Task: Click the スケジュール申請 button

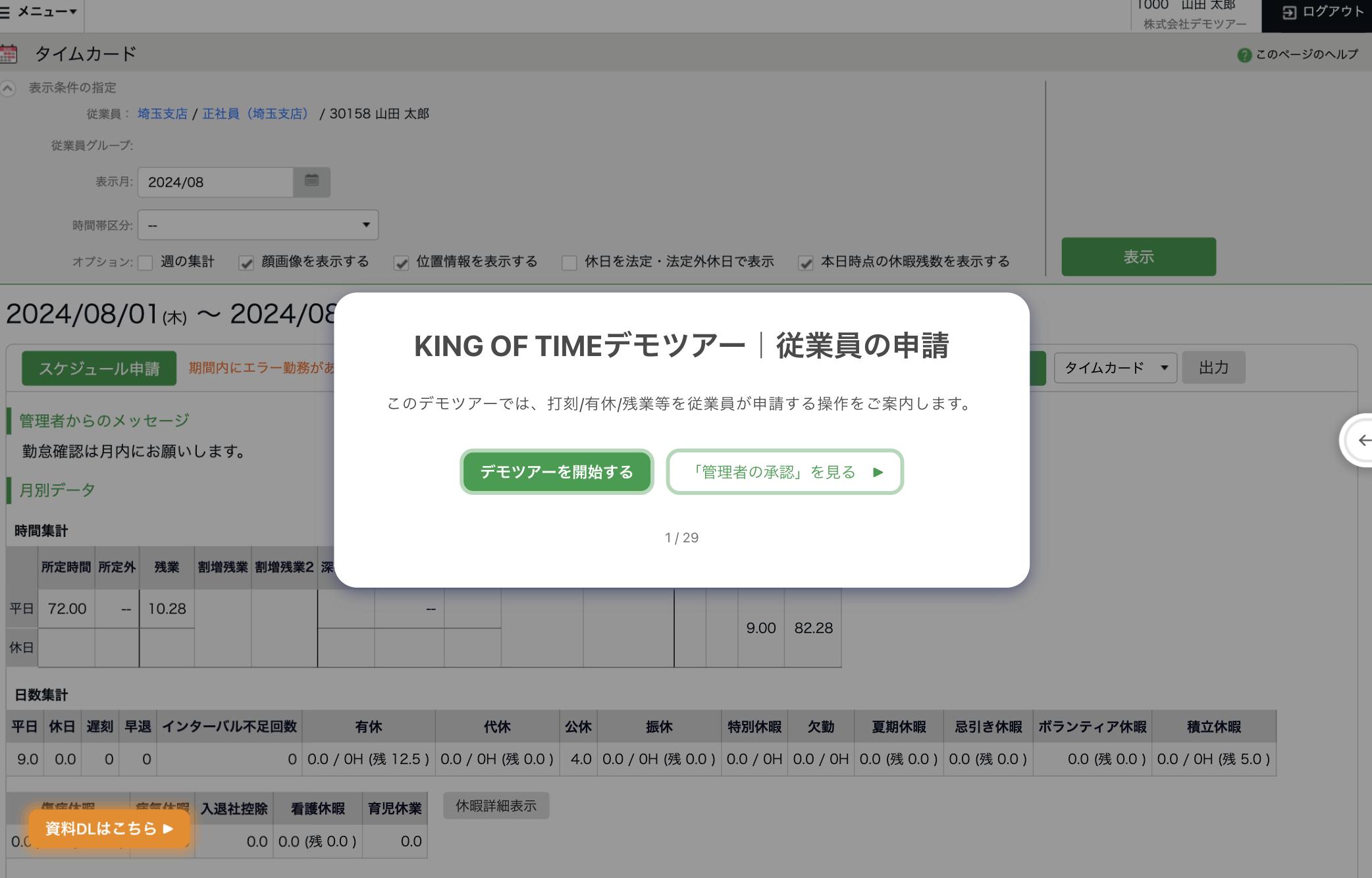Action: 99,368
